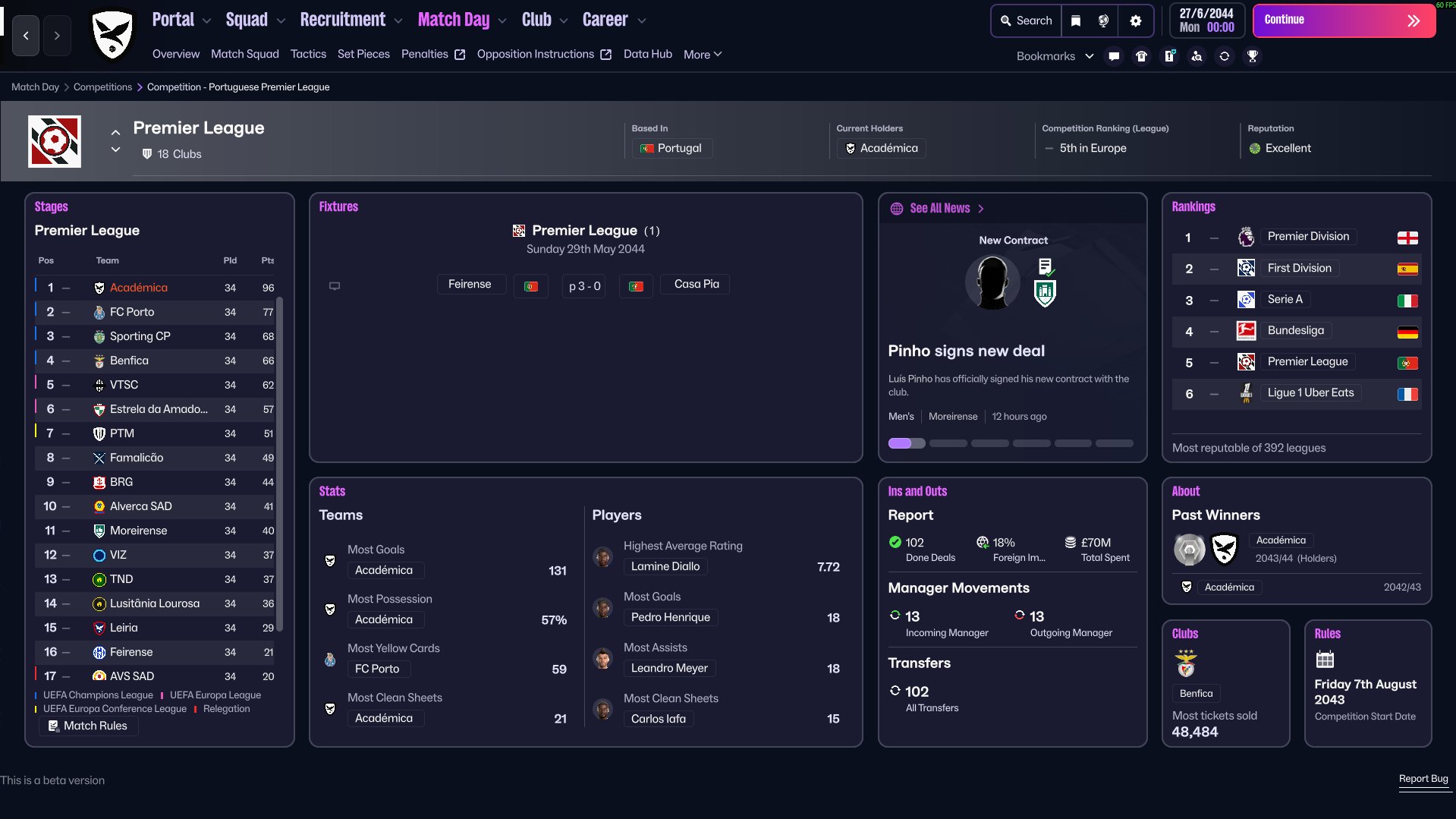The width and height of the screenshot is (1456, 819).
Task: Open Casa Pia in the fixture result
Action: click(x=696, y=284)
